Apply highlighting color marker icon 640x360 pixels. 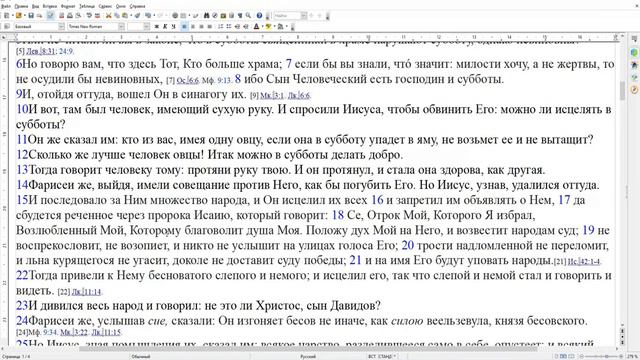coord(268,27)
